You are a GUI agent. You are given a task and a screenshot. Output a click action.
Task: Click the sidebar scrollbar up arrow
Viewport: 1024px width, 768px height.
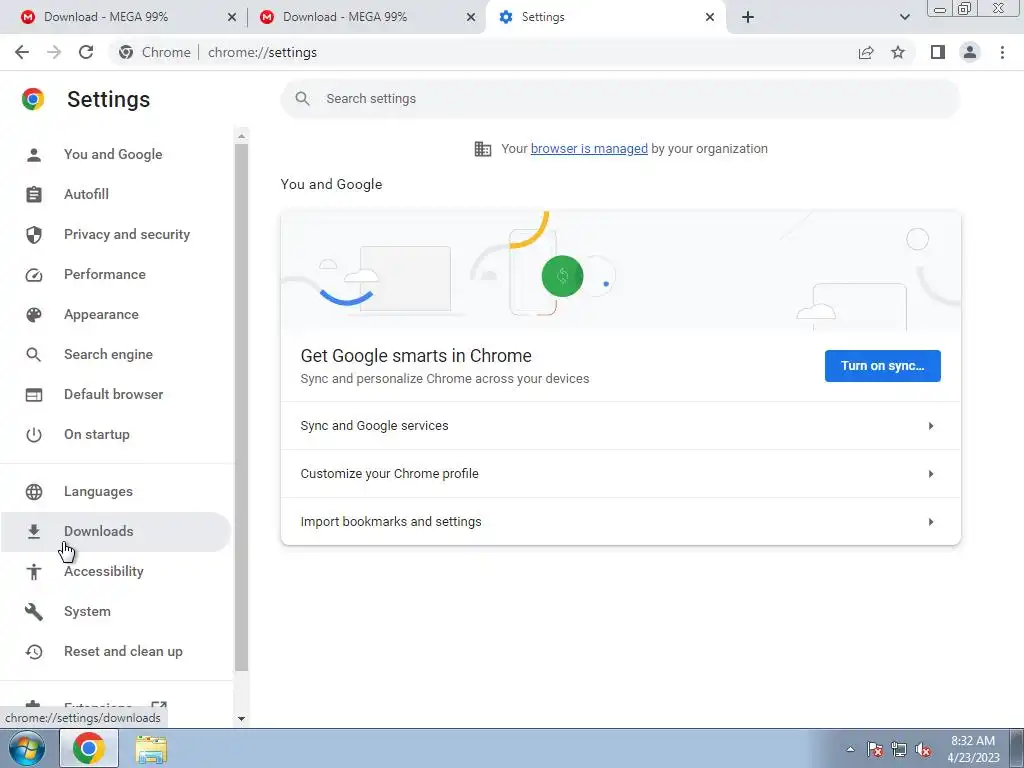(x=241, y=136)
